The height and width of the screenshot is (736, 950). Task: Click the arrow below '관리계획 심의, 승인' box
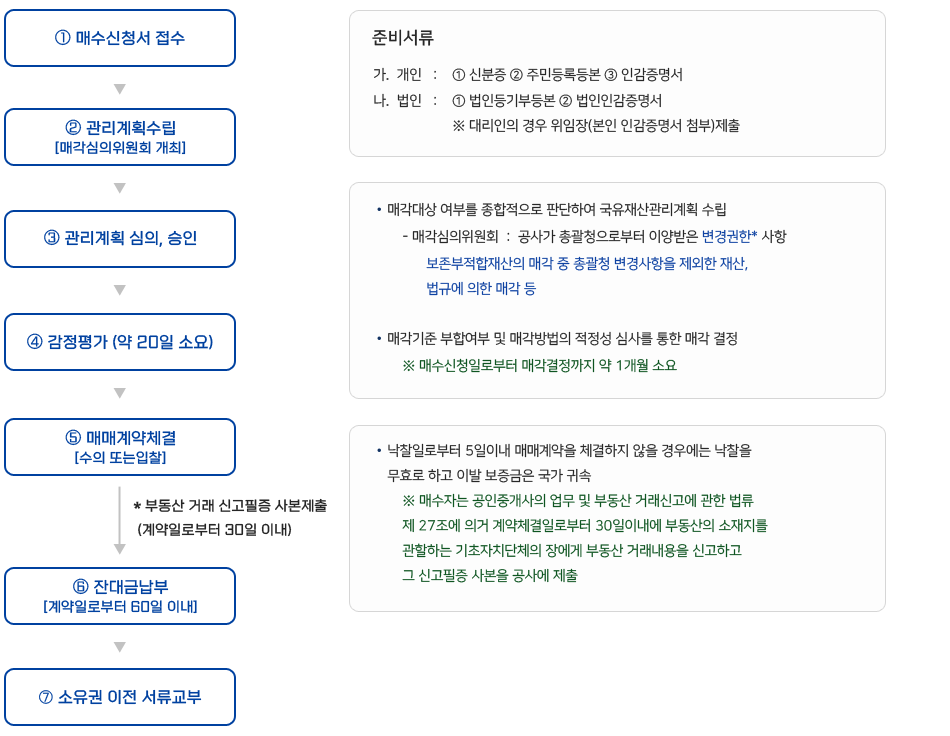pos(120,290)
